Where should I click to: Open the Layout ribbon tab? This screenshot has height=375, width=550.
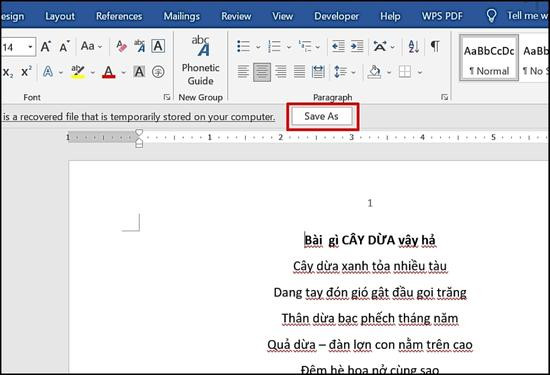[x=60, y=16]
